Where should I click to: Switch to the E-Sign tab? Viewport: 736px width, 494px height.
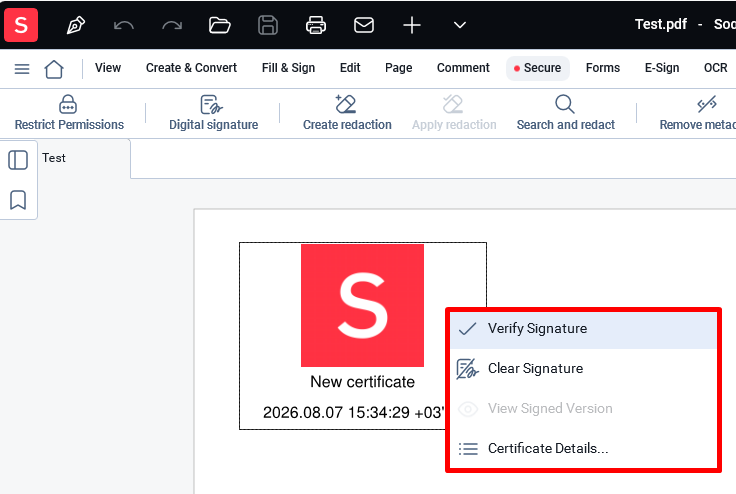click(x=662, y=68)
